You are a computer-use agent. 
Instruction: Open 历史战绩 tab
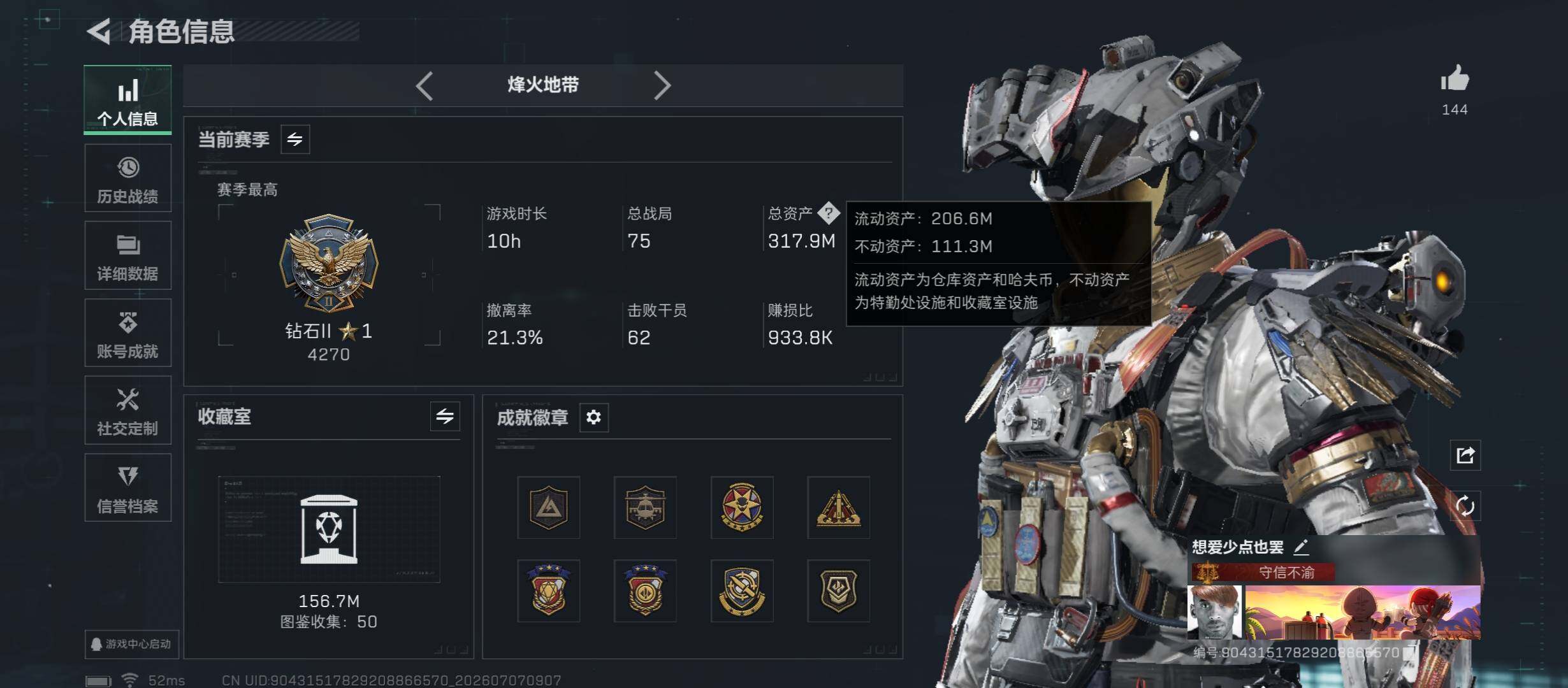(127, 178)
